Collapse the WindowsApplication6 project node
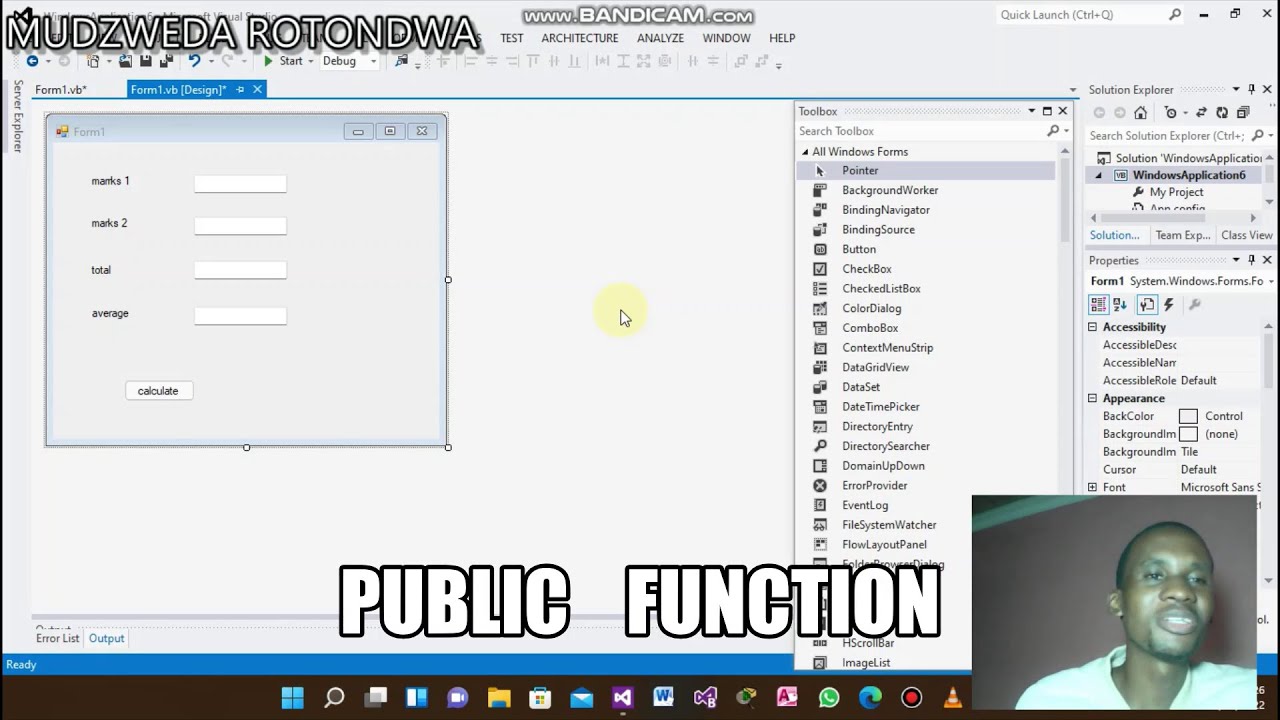1280x720 pixels. point(1099,175)
